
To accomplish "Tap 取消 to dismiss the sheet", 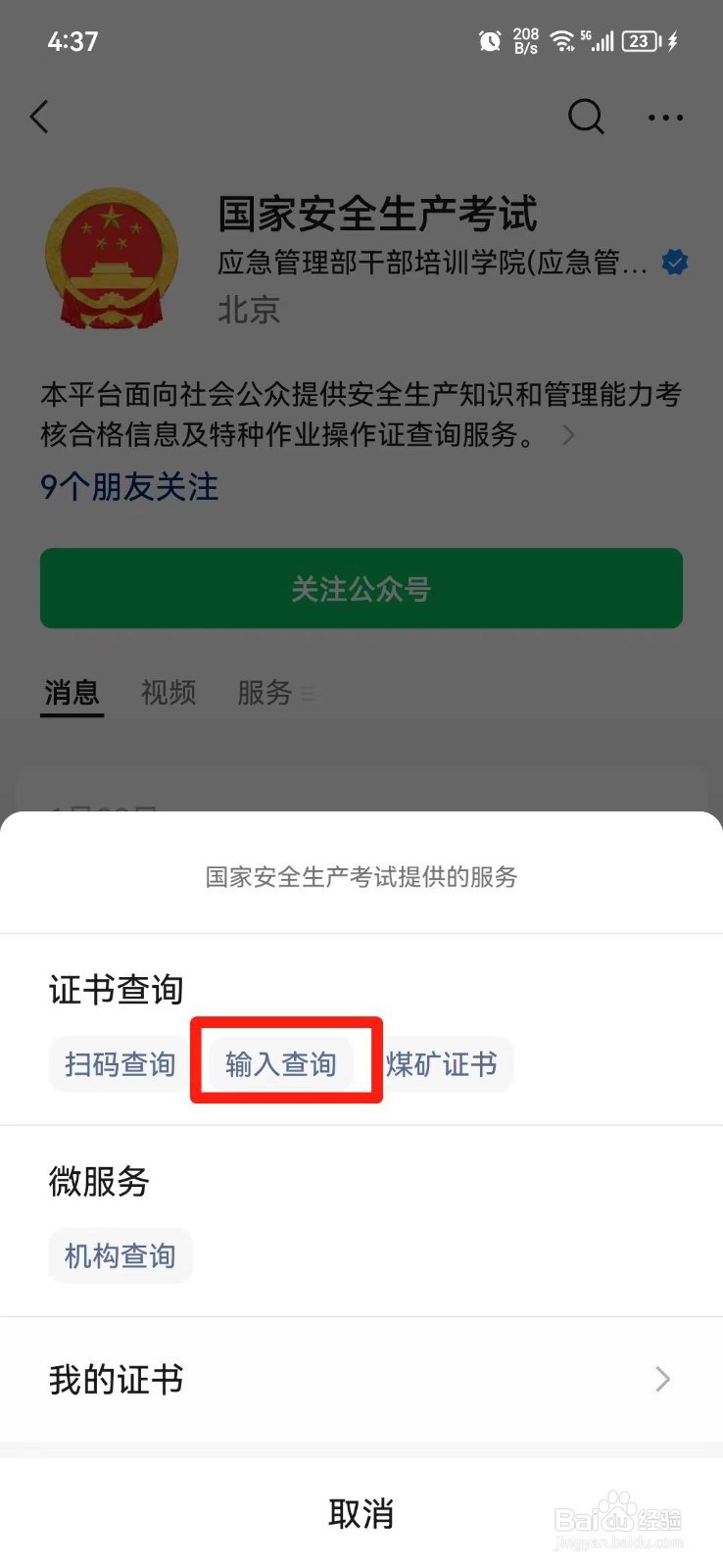I will [x=361, y=1514].
